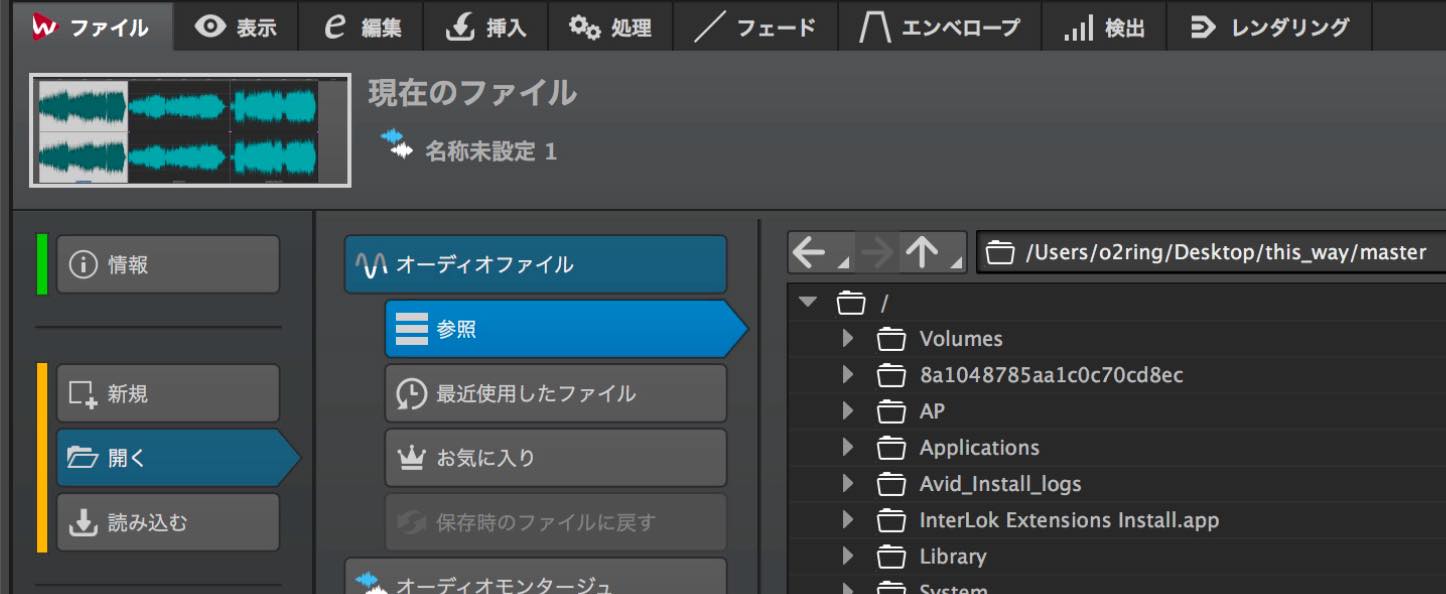Expand the 8a1048785aa1c0c70cd8ec folder
This screenshot has height=594, width=1446.
click(848, 375)
